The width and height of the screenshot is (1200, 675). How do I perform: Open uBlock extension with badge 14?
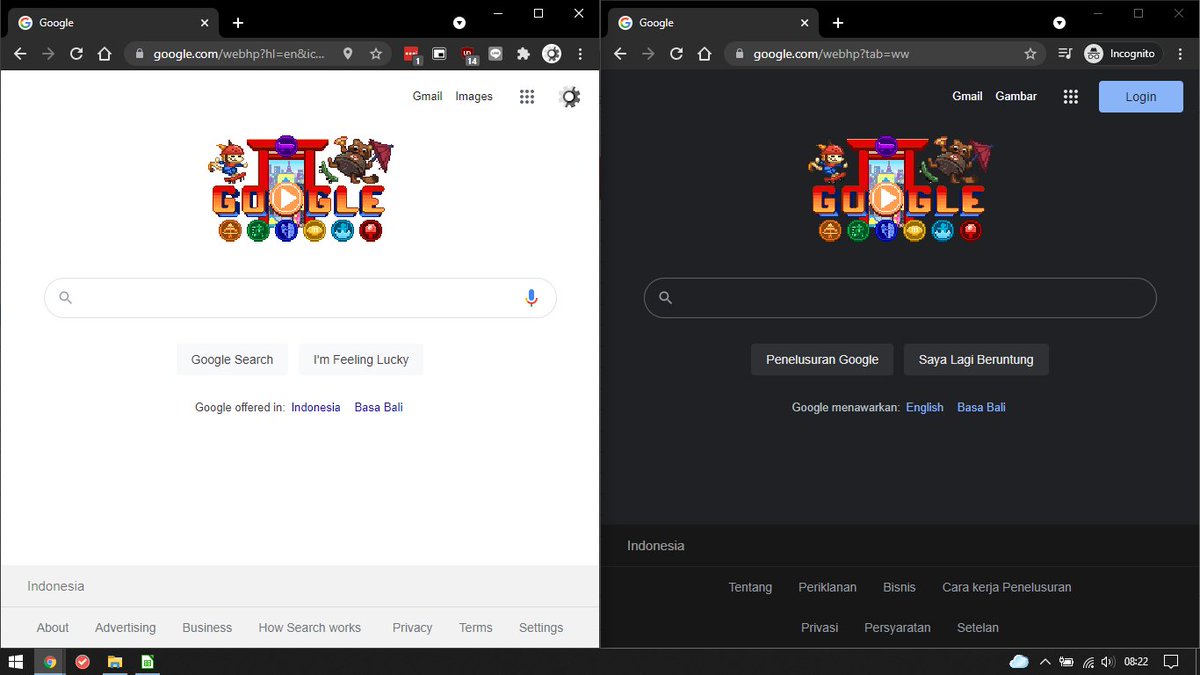point(468,55)
